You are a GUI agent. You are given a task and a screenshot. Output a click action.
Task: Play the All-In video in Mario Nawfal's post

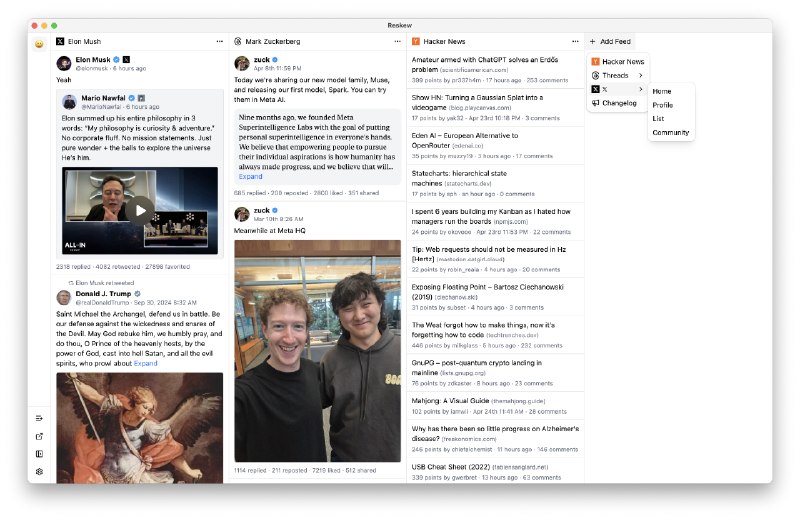(140, 210)
